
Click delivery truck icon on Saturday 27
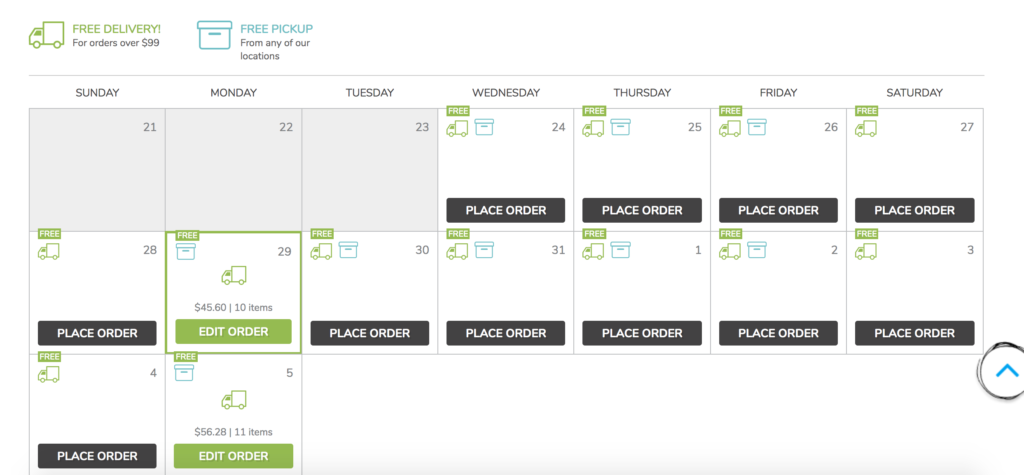(865, 128)
